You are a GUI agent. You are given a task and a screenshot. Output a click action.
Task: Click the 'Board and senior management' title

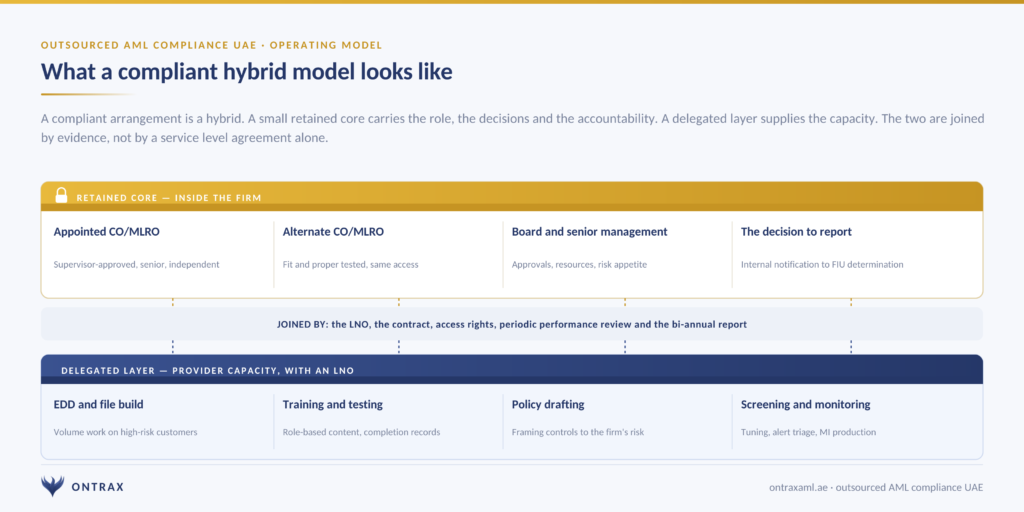coord(590,232)
